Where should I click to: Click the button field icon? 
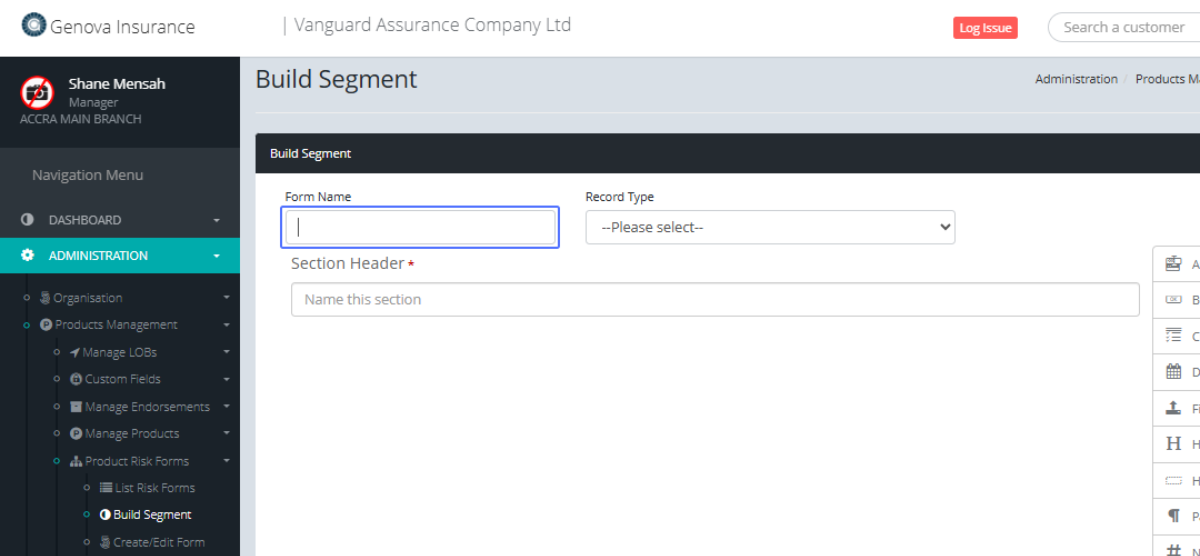click(x=1174, y=300)
